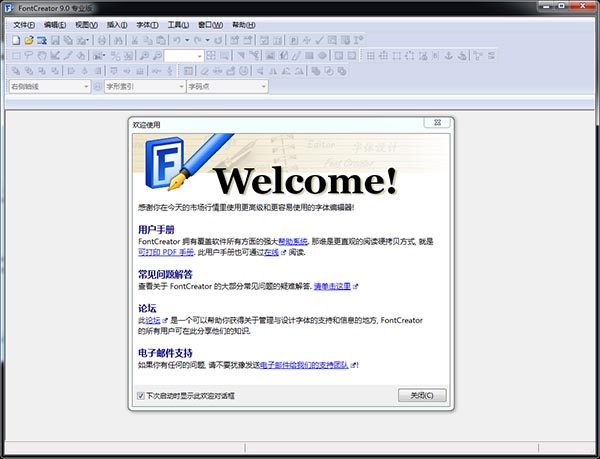Open the 工具(L) menu
The image size is (600, 459).
point(178,25)
